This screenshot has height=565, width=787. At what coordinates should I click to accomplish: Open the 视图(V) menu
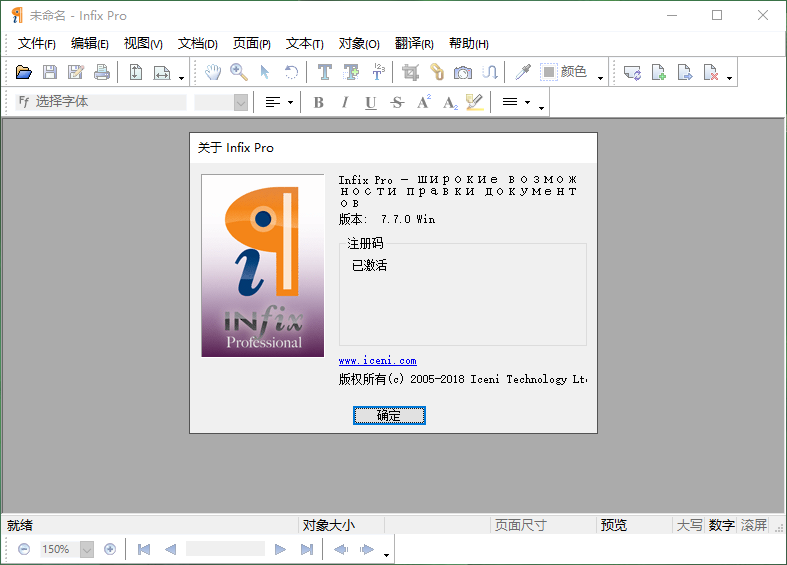[143, 44]
